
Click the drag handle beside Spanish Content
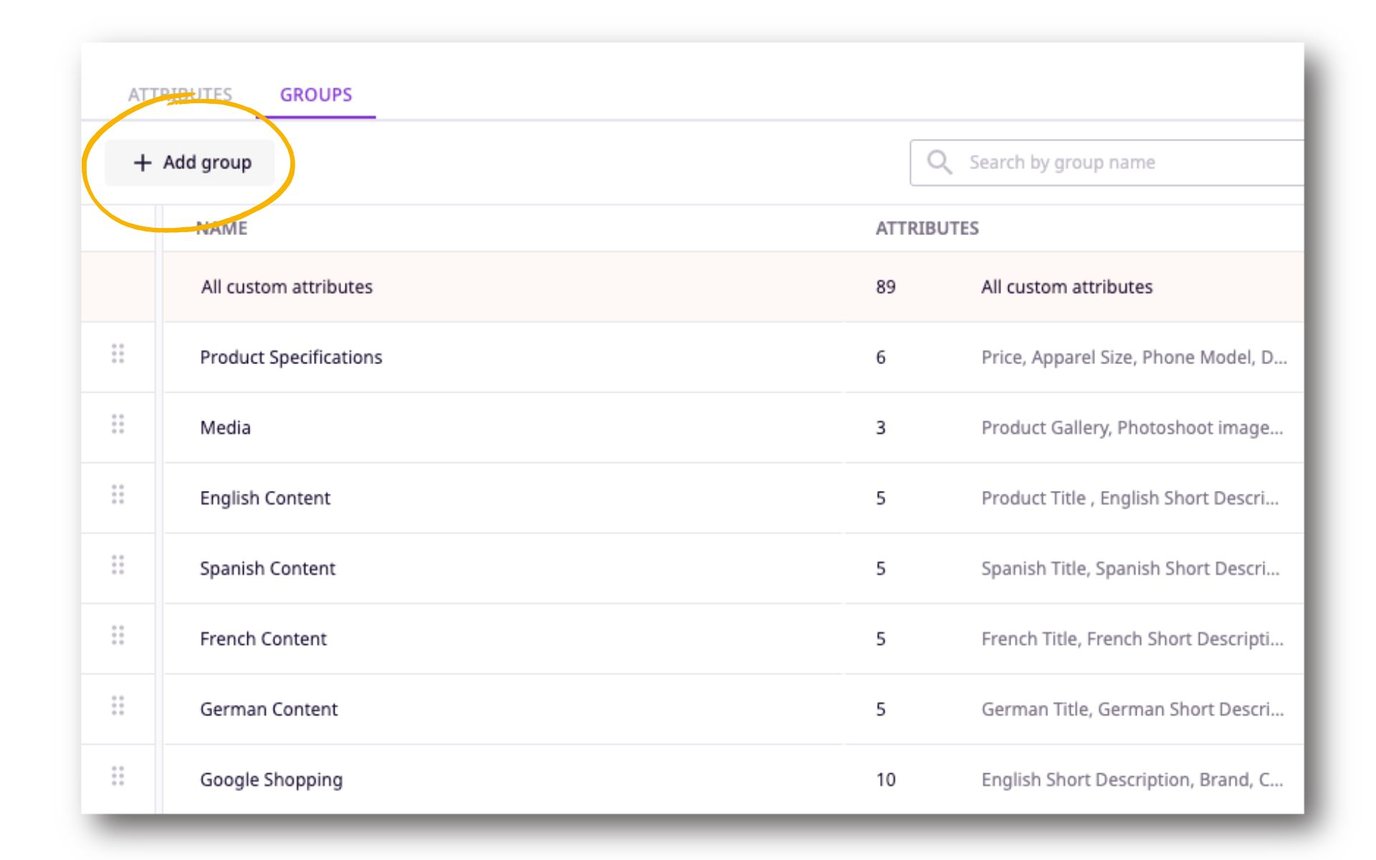(x=116, y=568)
